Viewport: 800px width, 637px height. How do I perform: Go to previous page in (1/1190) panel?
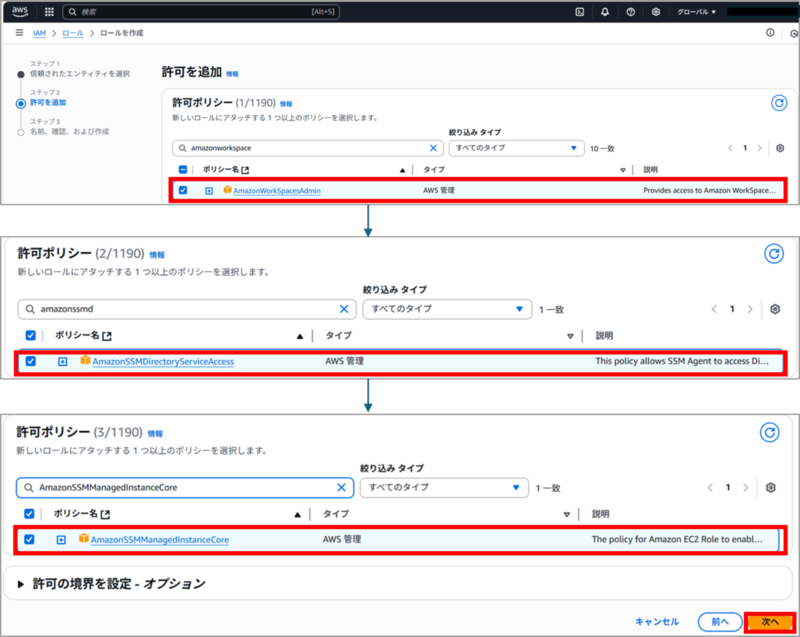(731, 148)
